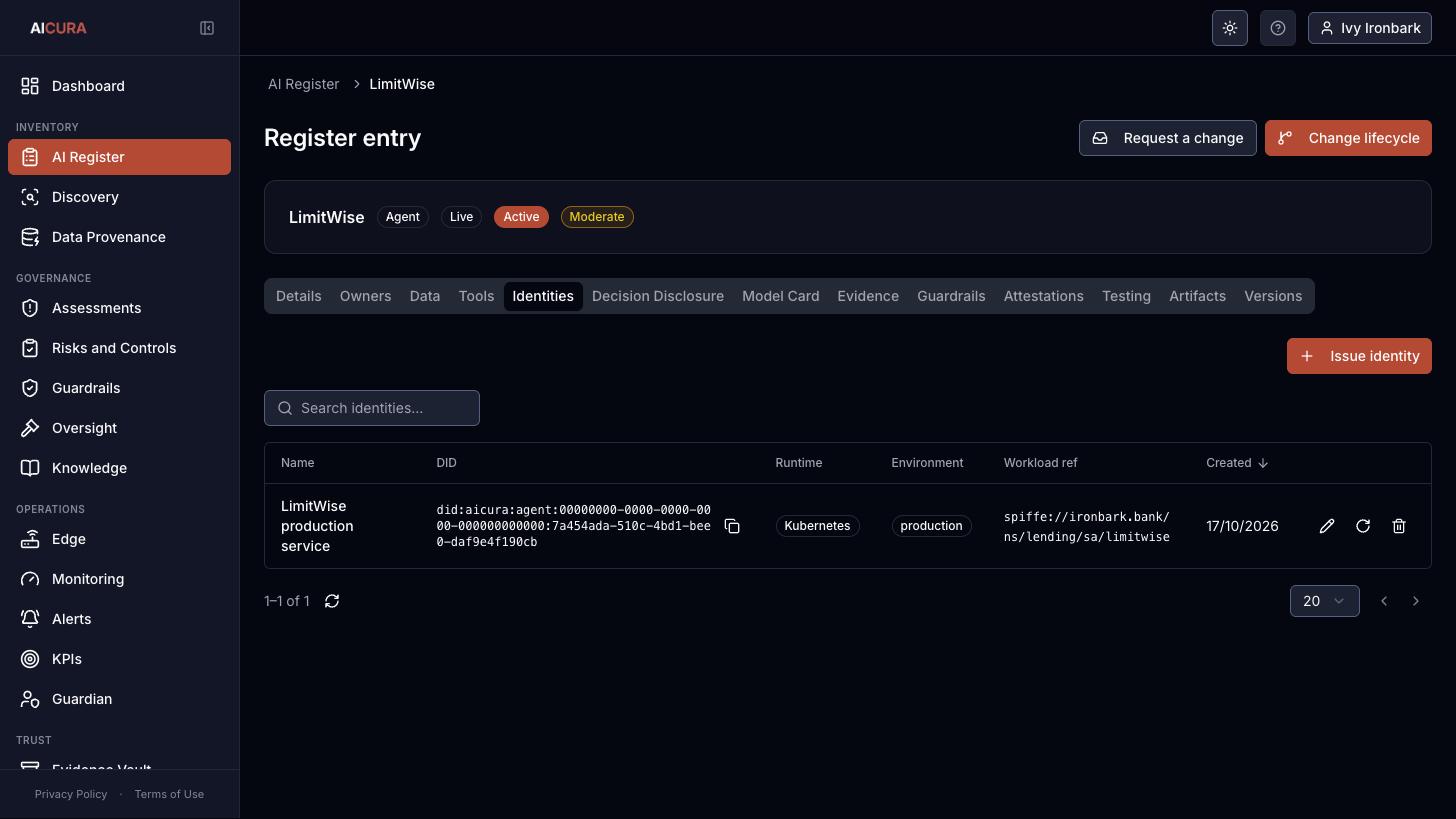Screen dimensions: 1456x819
Task: Open AI Register sidebar item
Action: (x=119, y=157)
